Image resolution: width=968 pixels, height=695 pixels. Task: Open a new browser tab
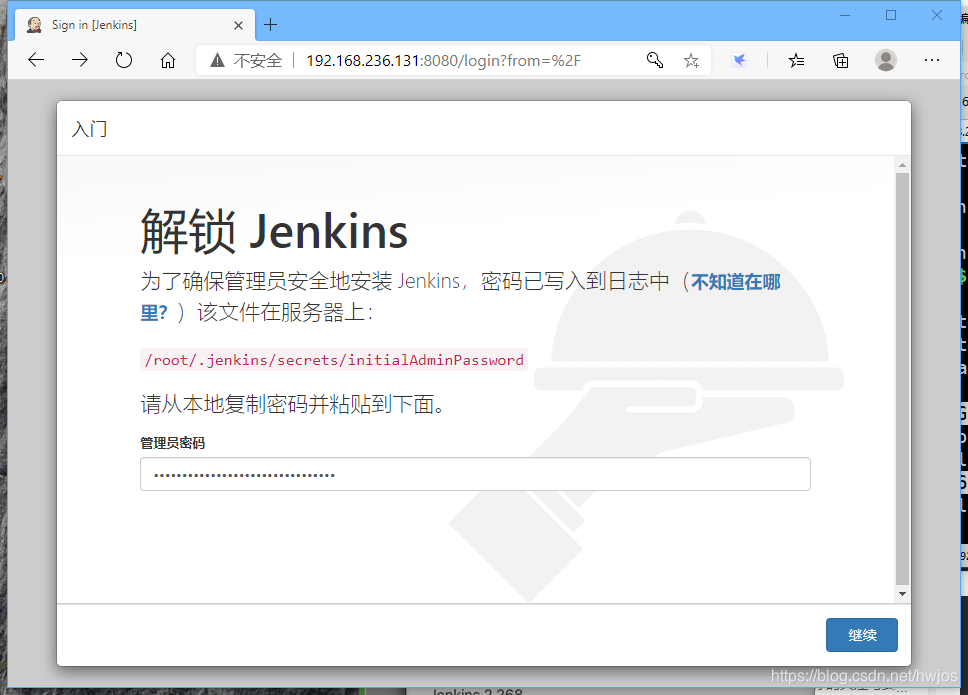270,25
